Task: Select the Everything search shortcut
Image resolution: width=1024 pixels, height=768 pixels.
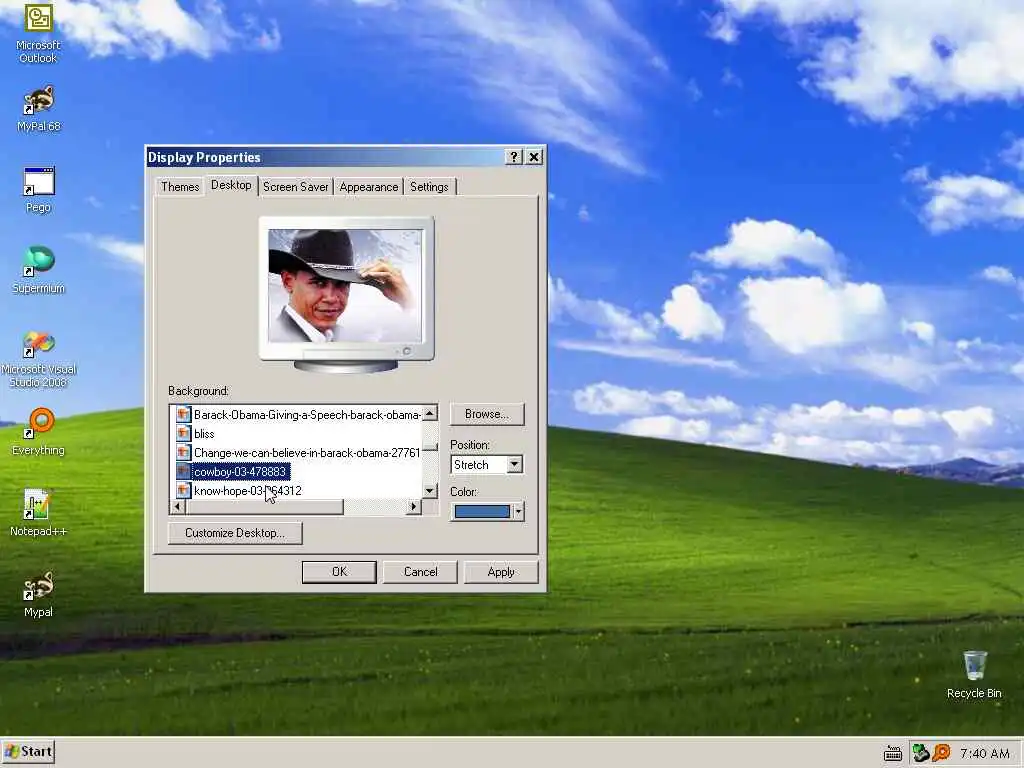Action: click(x=39, y=432)
